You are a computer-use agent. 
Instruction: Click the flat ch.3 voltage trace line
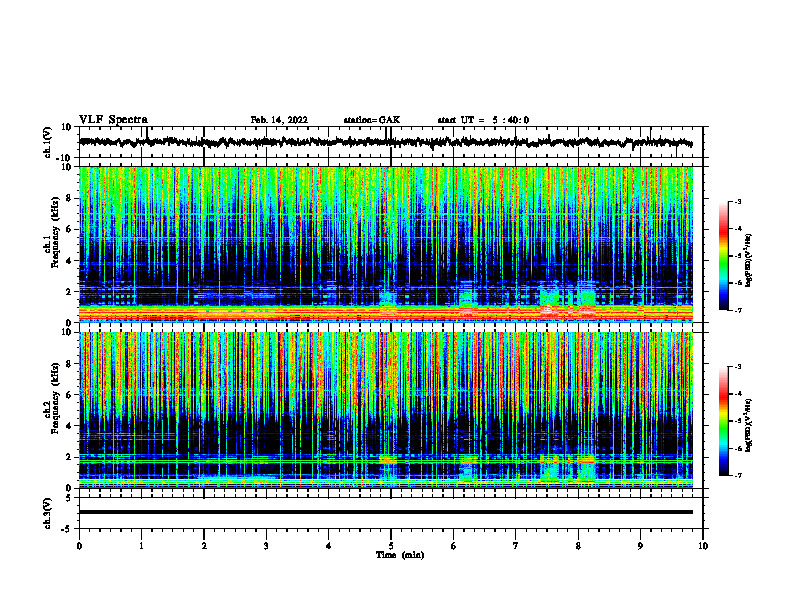[x=385, y=512]
